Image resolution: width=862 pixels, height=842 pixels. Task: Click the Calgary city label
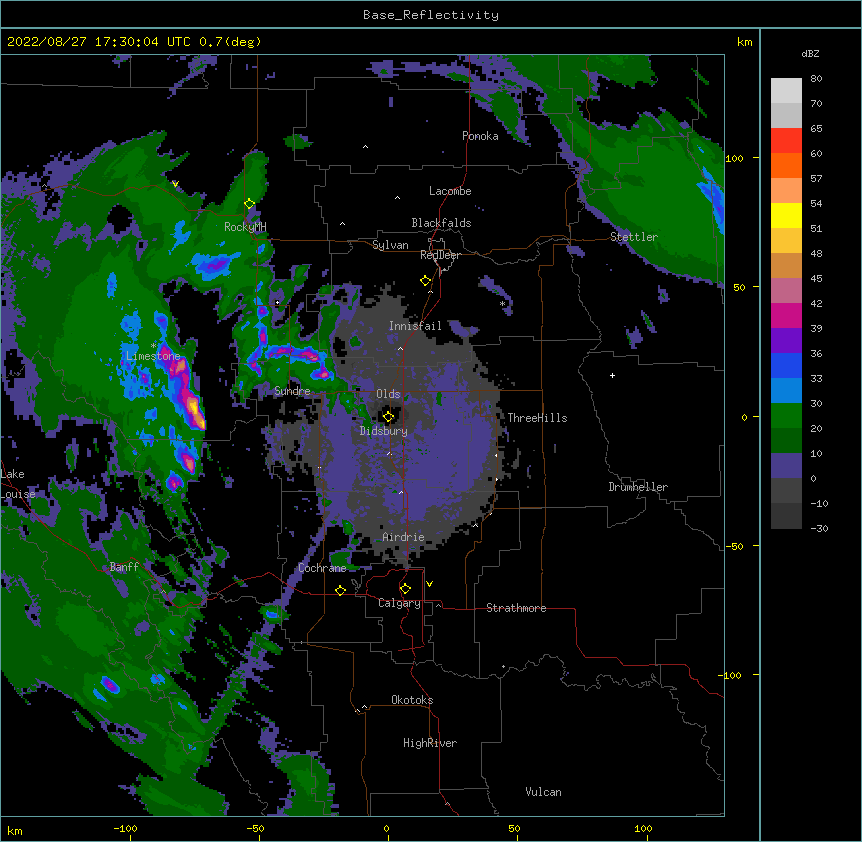[399, 603]
